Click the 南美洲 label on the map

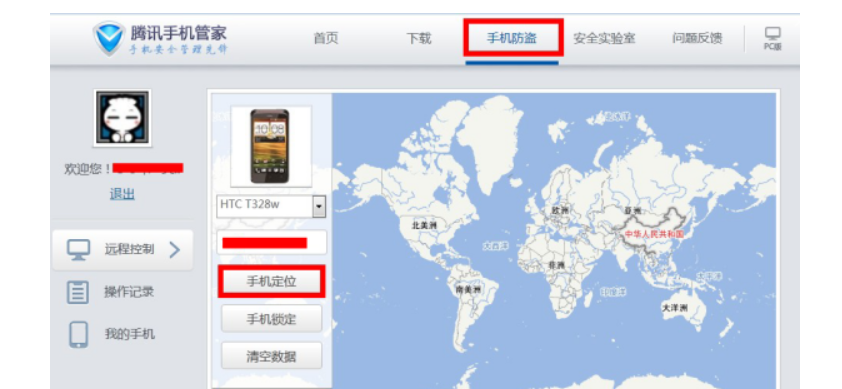(x=467, y=290)
